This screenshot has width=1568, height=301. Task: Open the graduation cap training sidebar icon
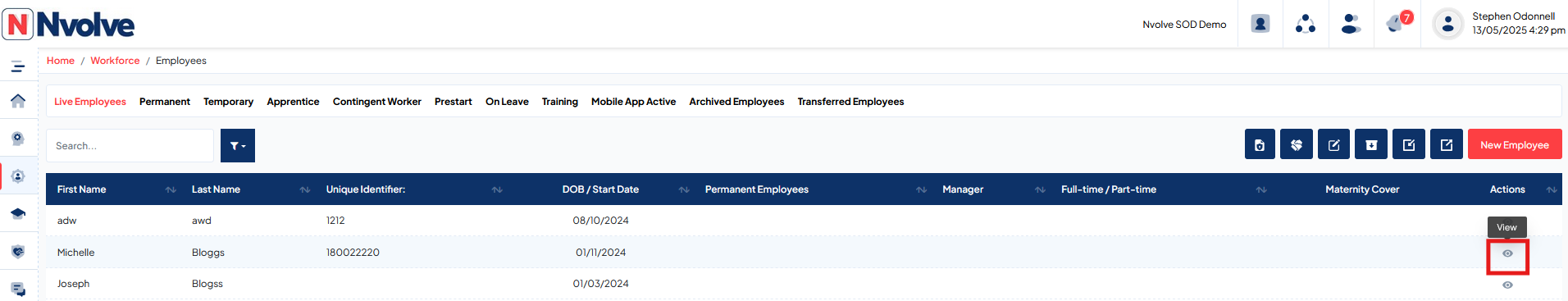(x=18, y=213)
